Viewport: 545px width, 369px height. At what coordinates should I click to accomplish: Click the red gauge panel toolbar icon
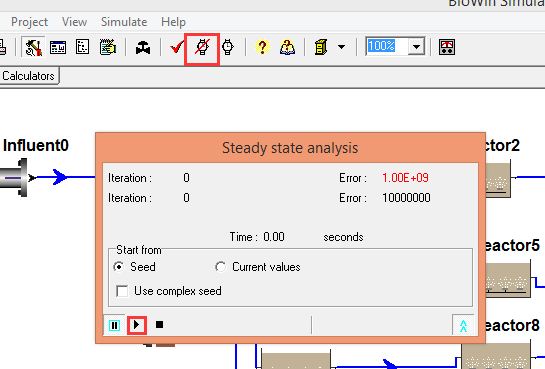(447, 47)
